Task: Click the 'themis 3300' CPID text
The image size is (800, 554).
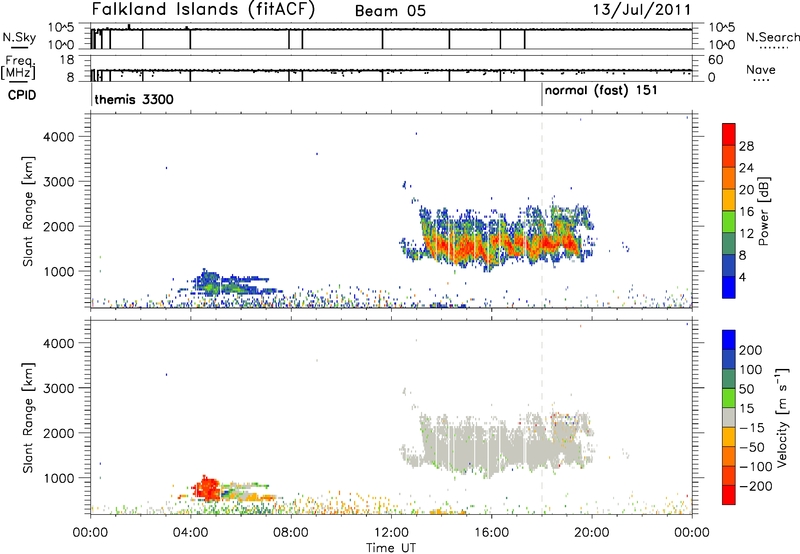Action: point(134,99)
